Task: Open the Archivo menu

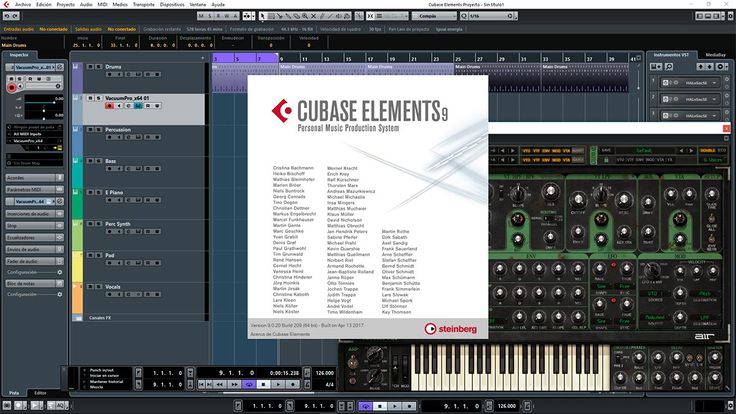Action: pyautogui.click(x=23, y=4)
